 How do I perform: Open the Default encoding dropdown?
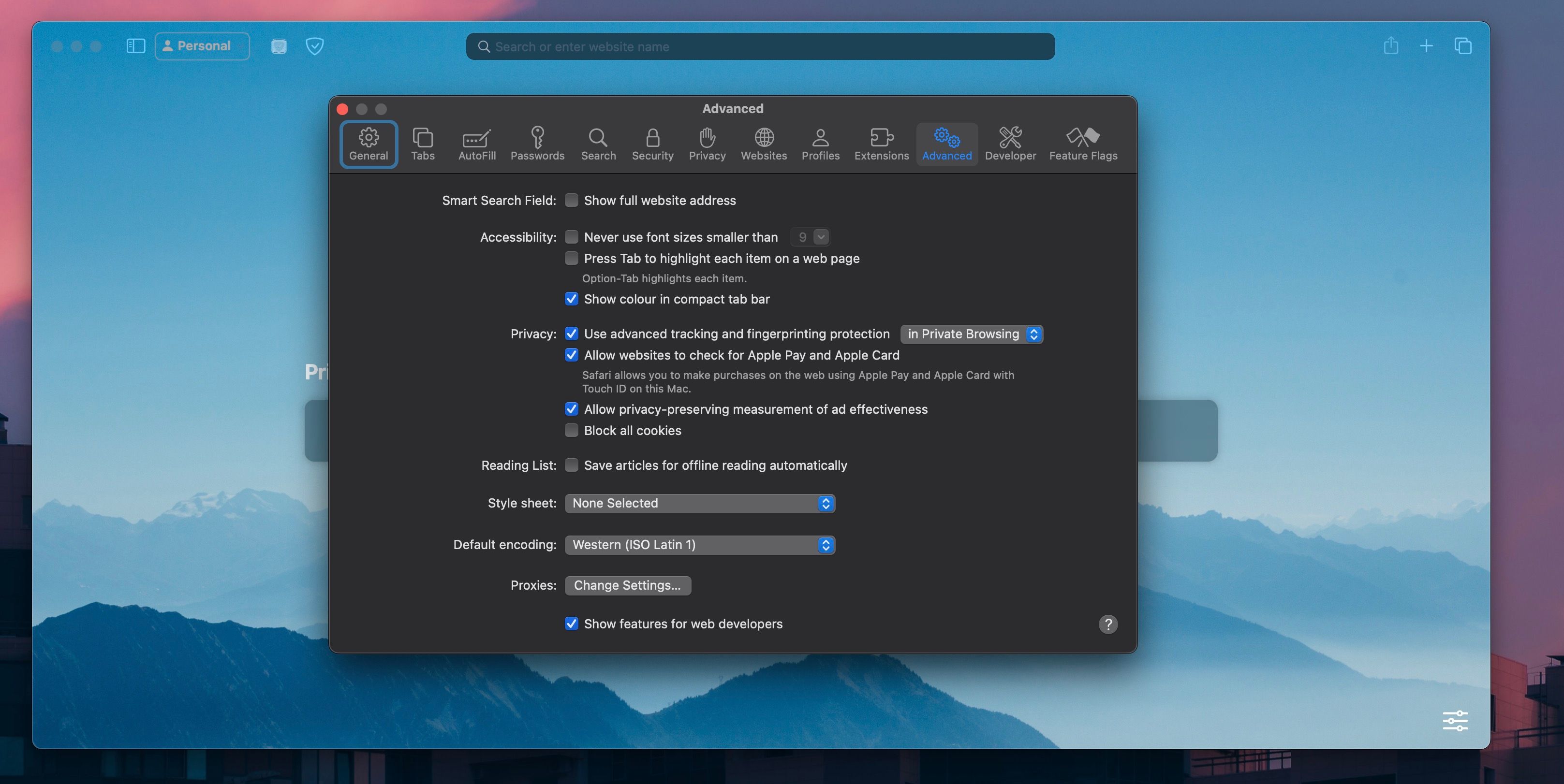click(699, 545)
